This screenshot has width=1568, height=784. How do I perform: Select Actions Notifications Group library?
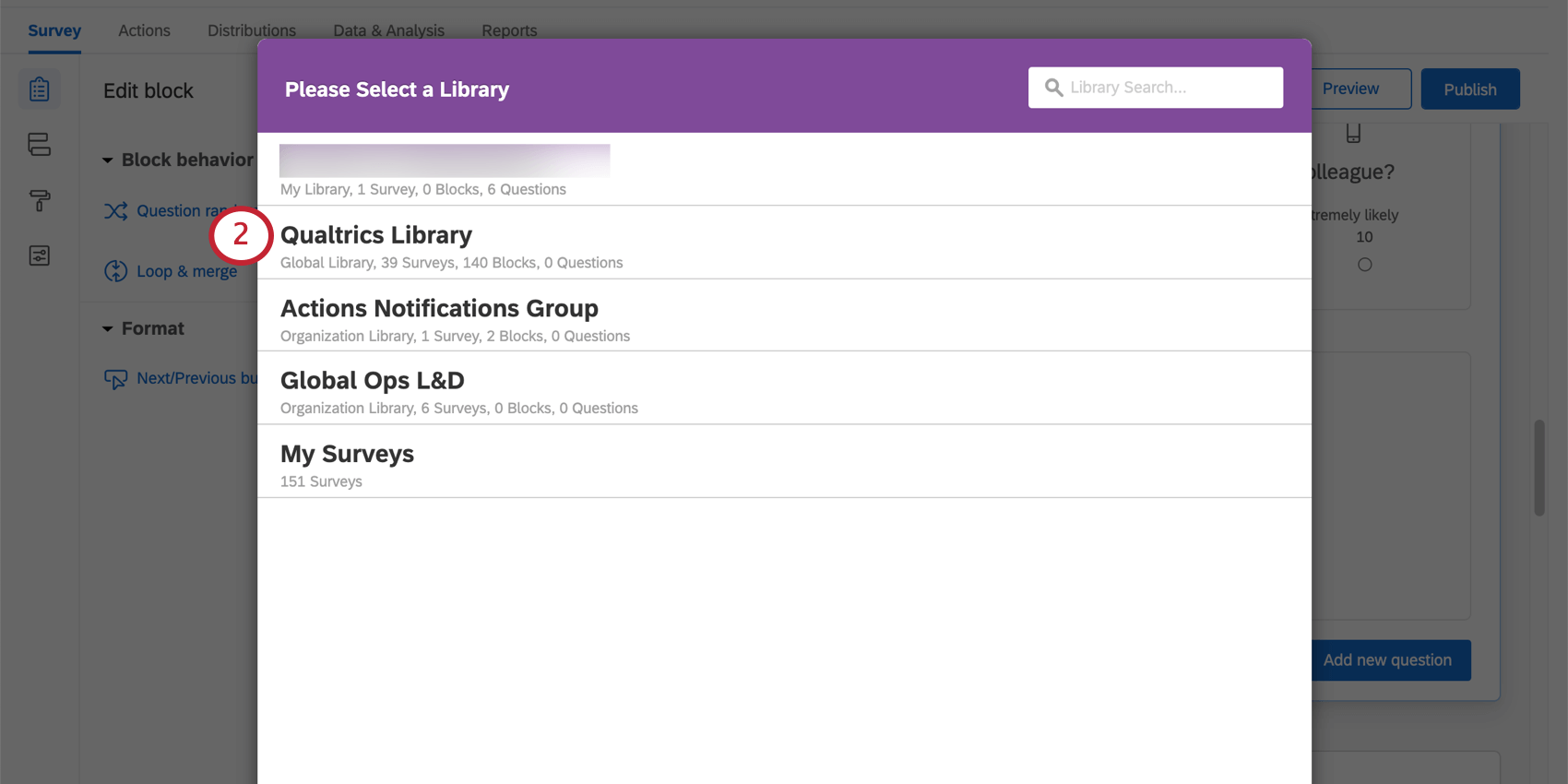(x=784, y=315)
